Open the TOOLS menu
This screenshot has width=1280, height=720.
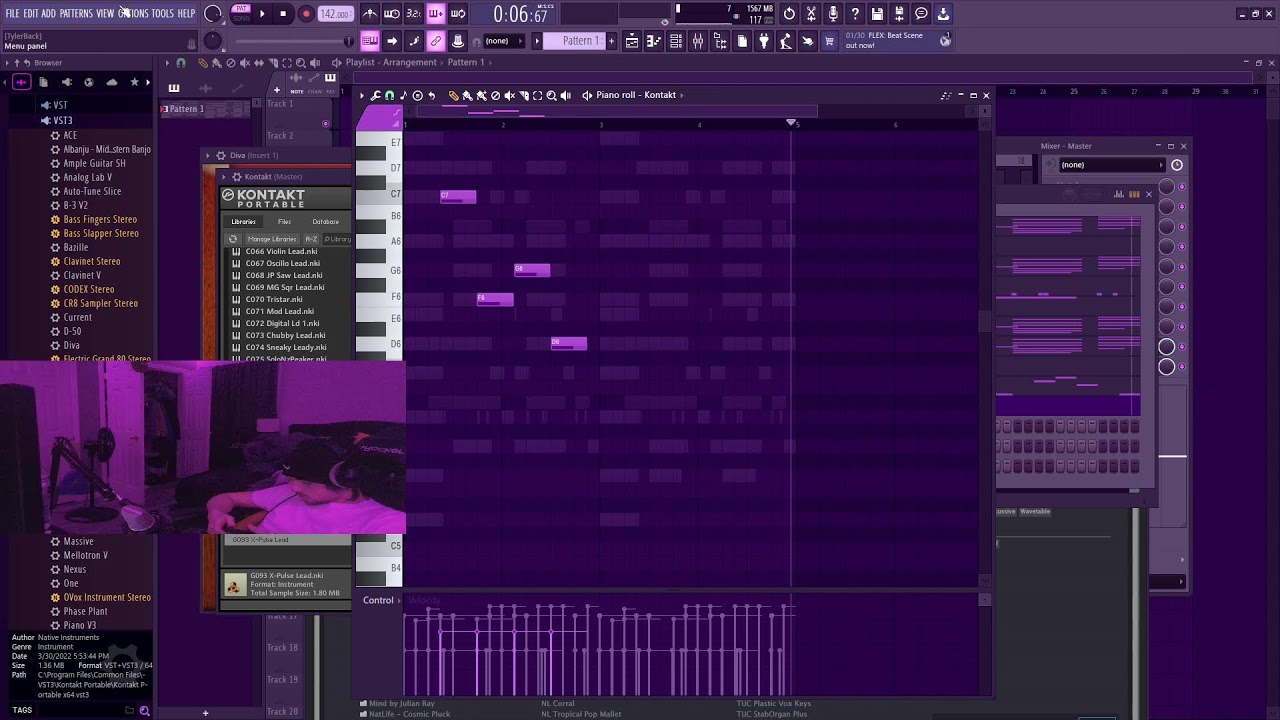tap(162, 13)
